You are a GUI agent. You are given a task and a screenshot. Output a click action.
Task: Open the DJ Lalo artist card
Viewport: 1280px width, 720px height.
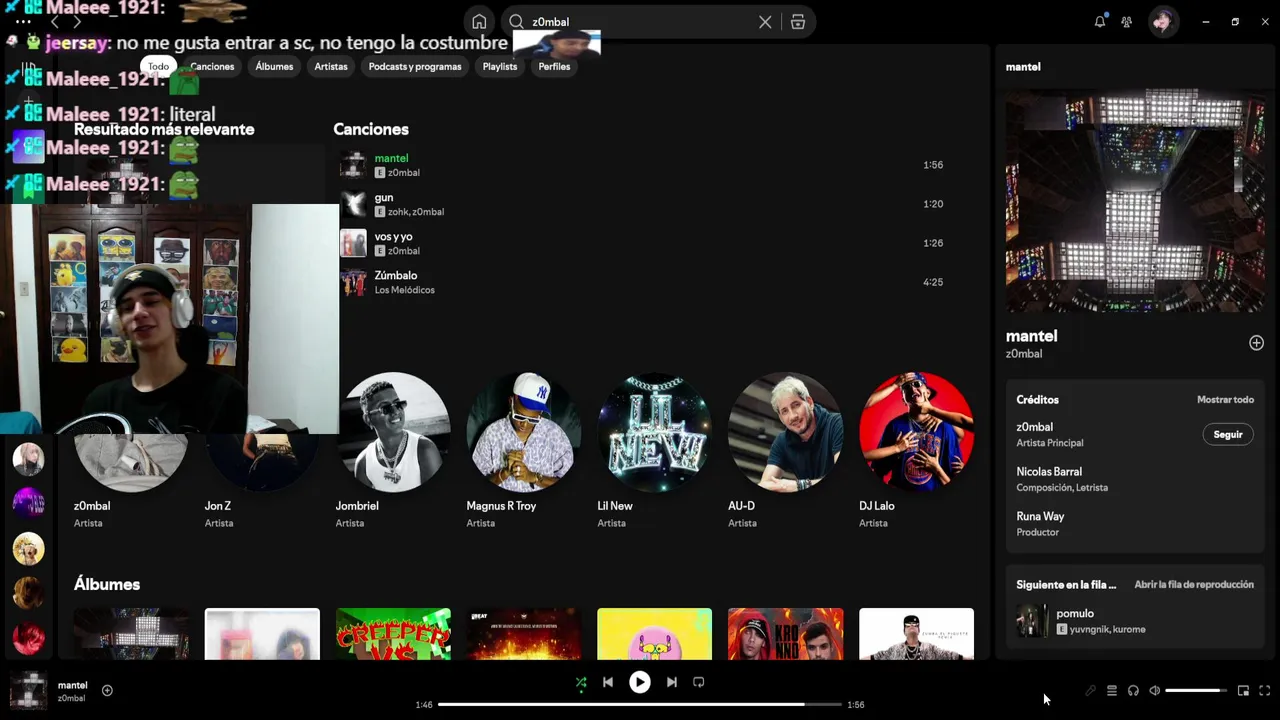(x=917, y=450)
